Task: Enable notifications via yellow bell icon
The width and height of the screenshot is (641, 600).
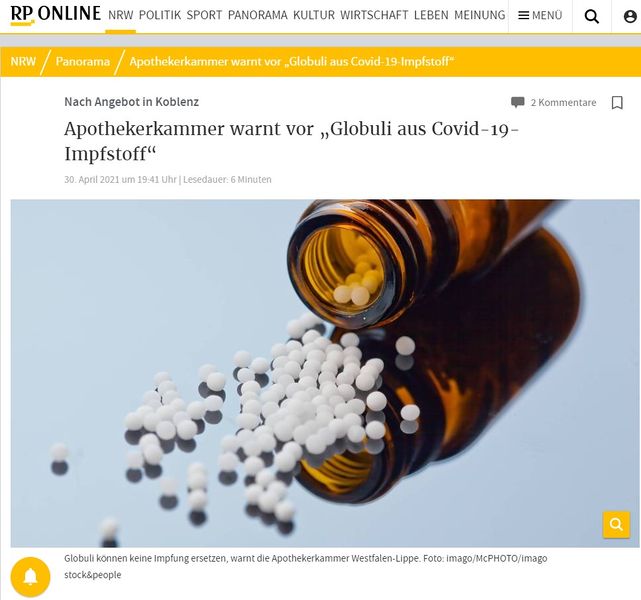Action: tap(30, 577)
